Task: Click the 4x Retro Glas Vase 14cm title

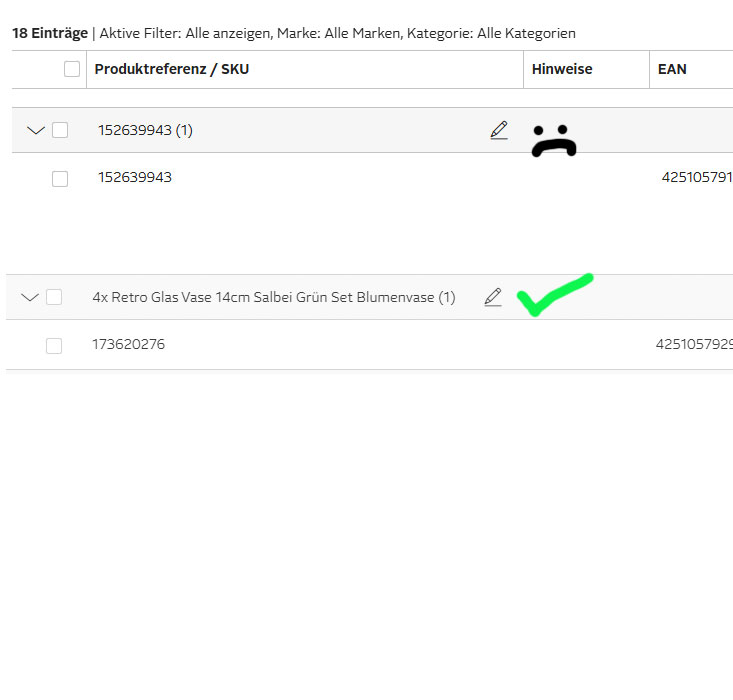Action: 273,297
